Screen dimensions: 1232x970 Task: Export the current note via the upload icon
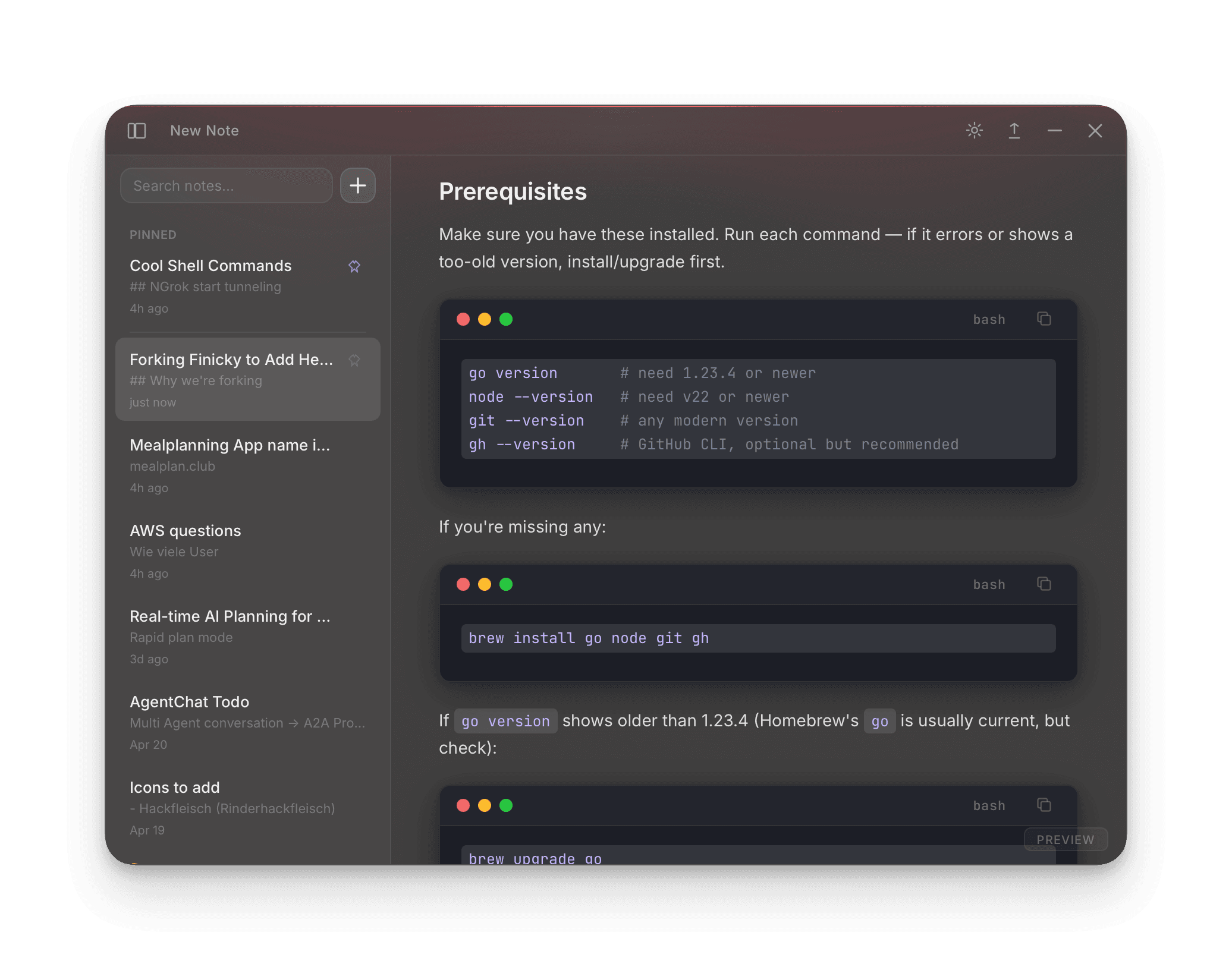point(1014,131)
